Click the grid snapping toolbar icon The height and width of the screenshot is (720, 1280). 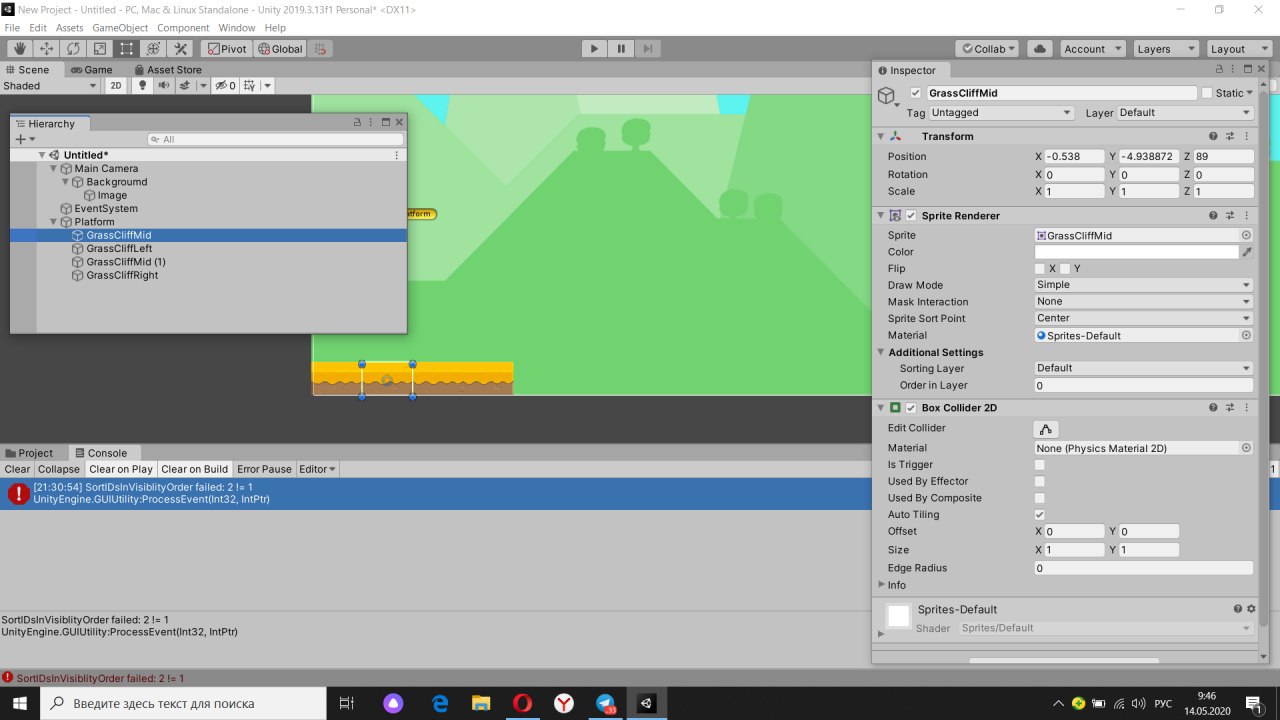(320, 48)
